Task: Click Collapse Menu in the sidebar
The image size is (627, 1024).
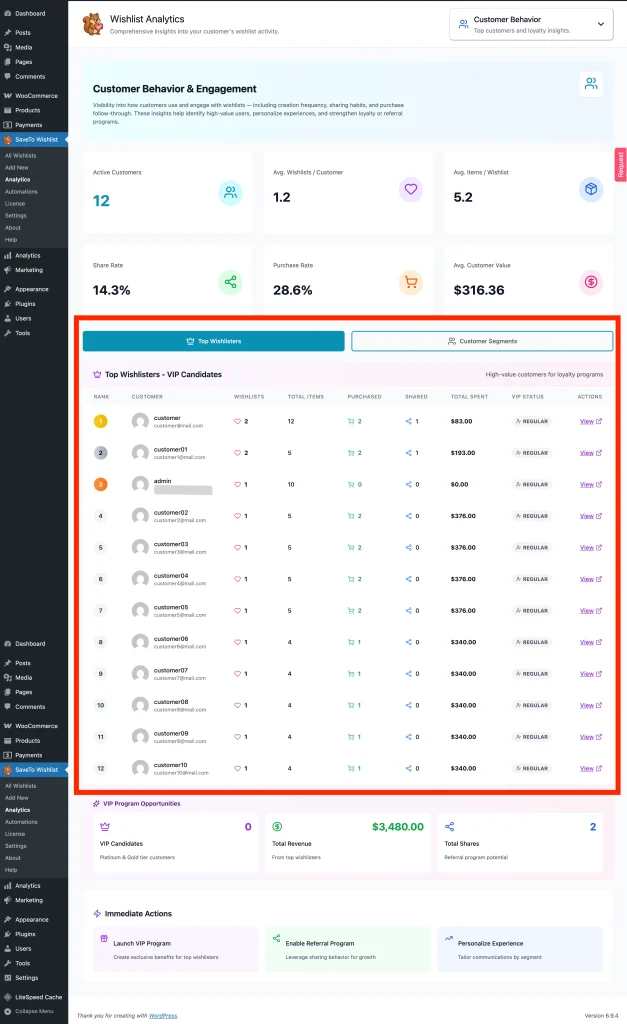Action: 29,1012
